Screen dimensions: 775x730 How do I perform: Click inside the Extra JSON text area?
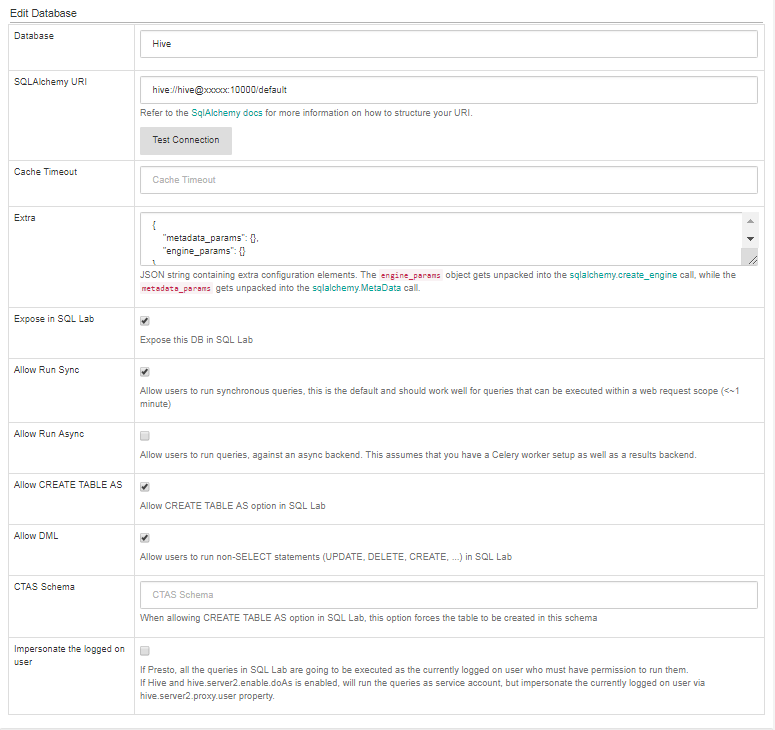440,238
